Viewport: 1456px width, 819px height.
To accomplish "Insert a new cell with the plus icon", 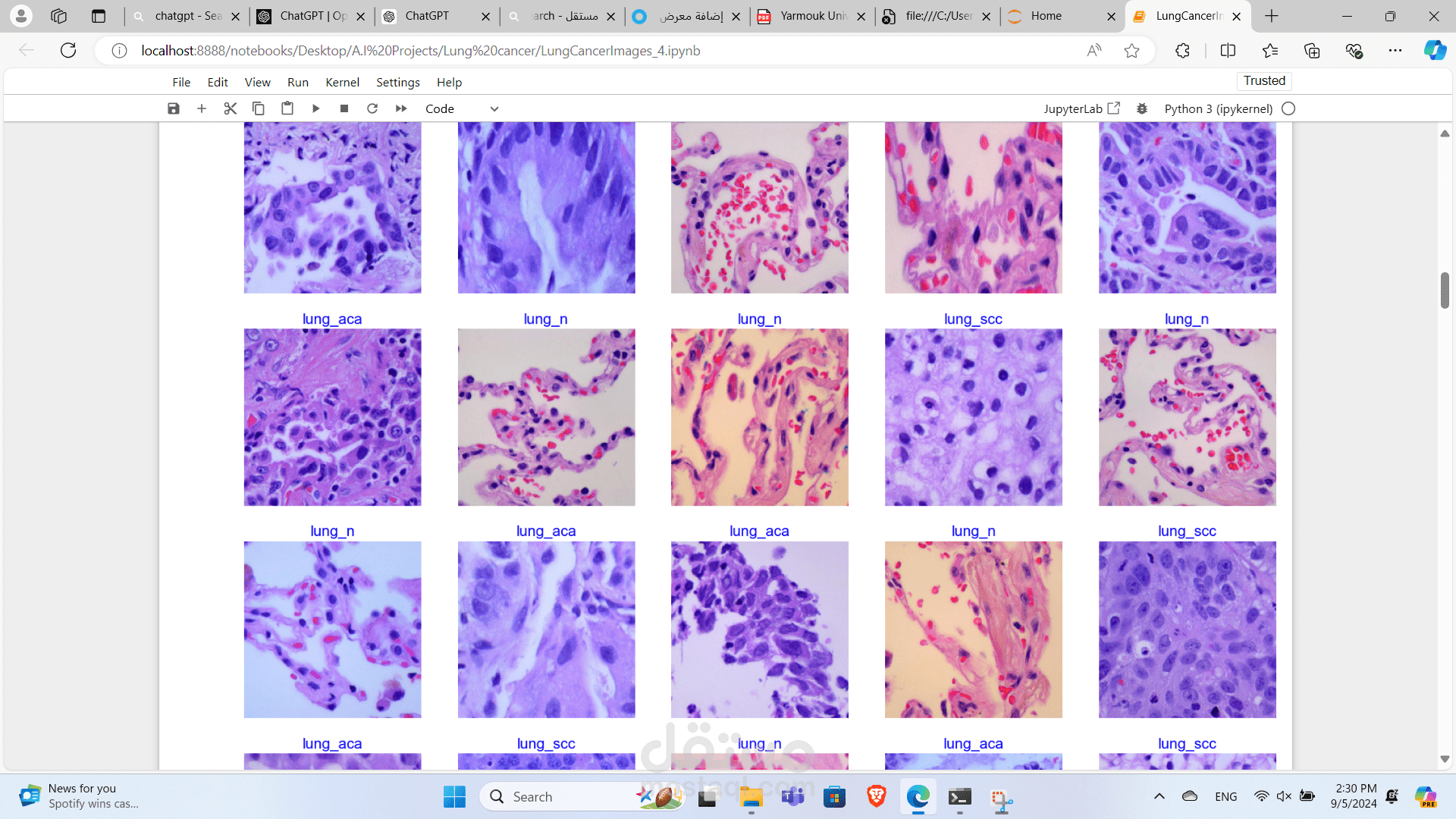I will coord(202,108).
